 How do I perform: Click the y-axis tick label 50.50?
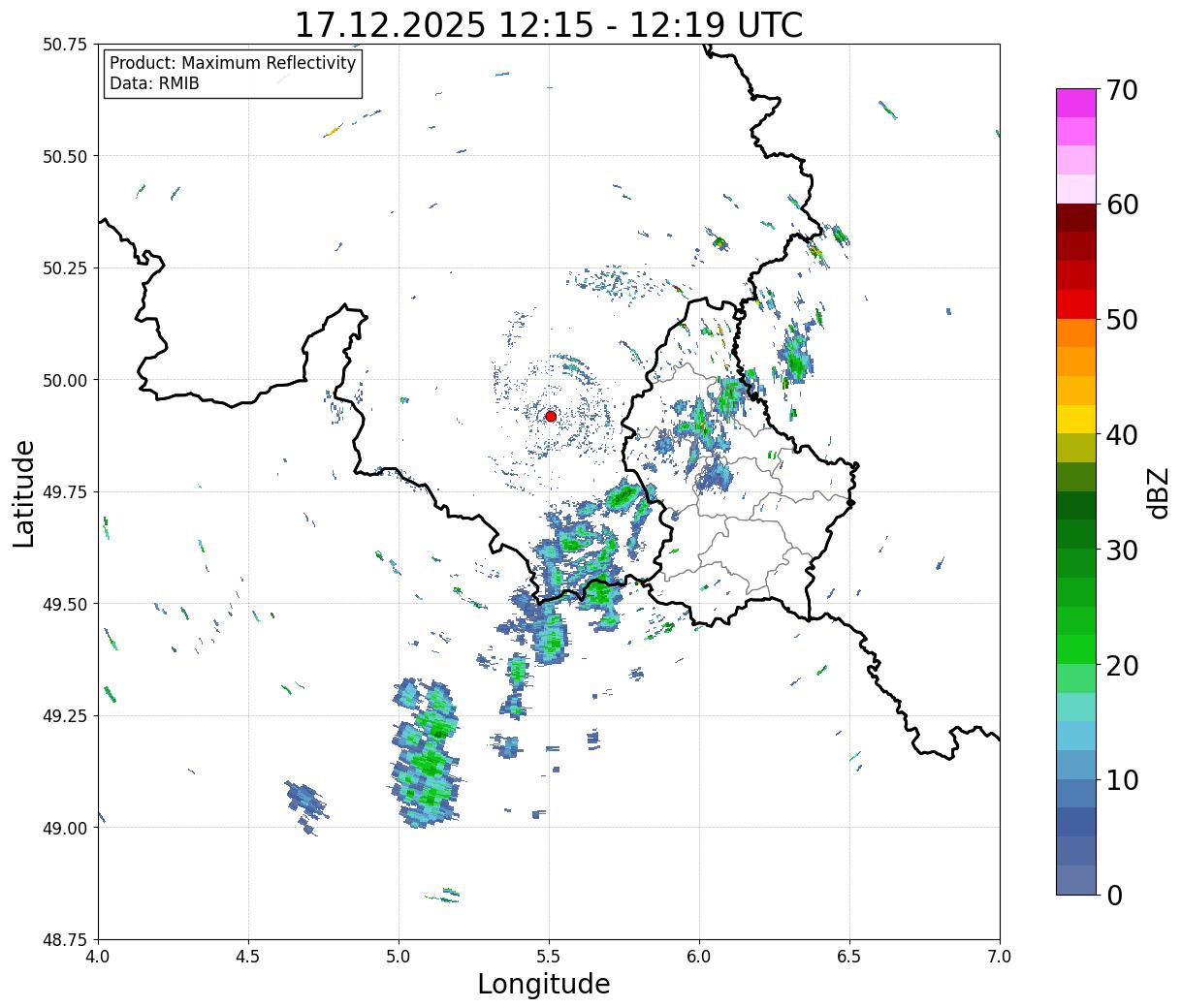(x=65, y=156)
